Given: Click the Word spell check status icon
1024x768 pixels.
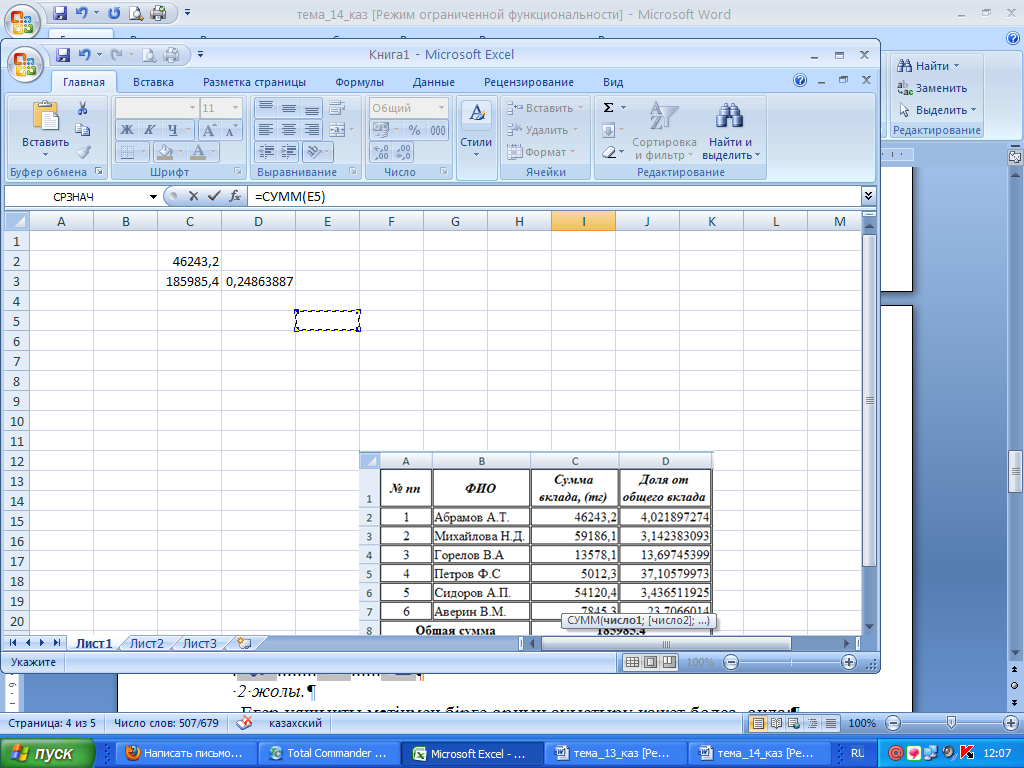Looking at the screenshot, I should (244, 723).
